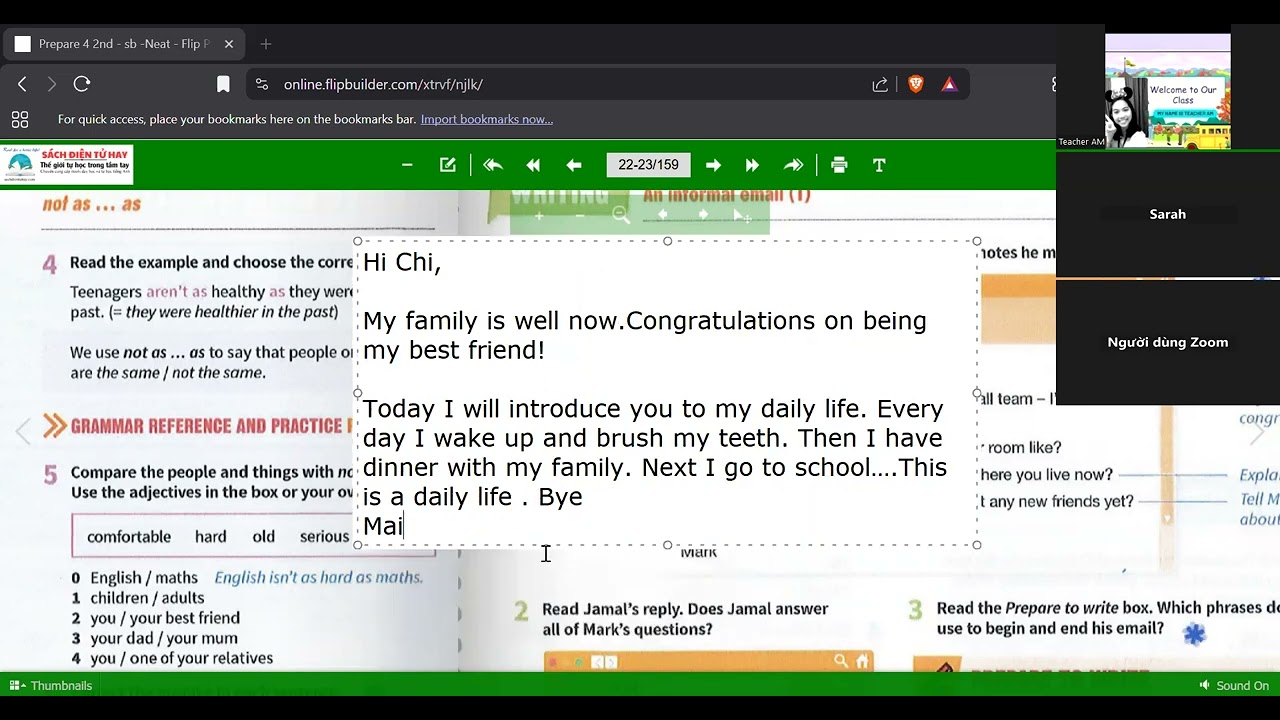Viewport: 1280px width, 720px height.
Task: Click the word 'old' in the adjectives box
Action: pos(264,537)
